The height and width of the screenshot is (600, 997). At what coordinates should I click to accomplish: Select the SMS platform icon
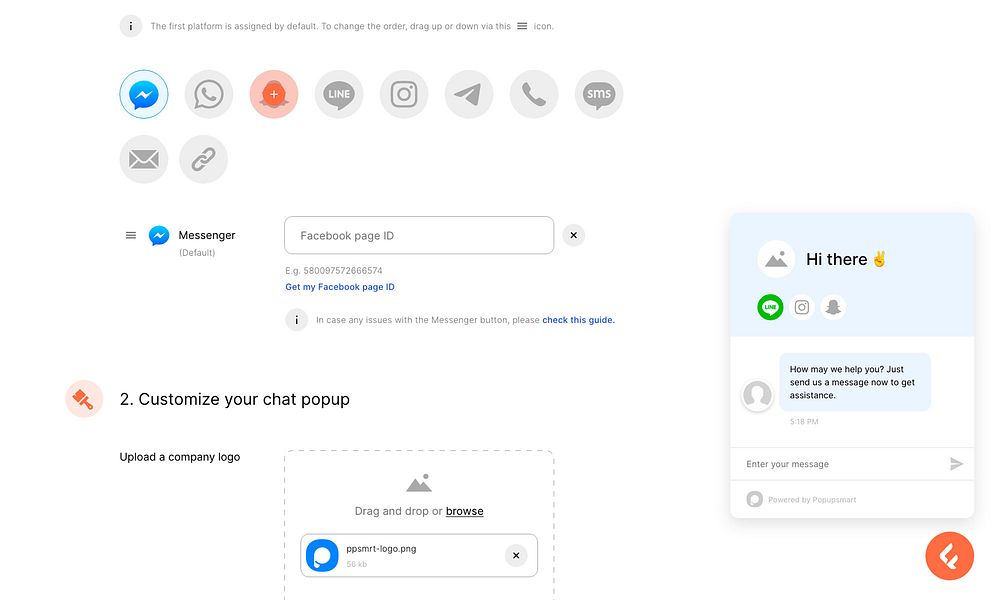tap(598, 93)
